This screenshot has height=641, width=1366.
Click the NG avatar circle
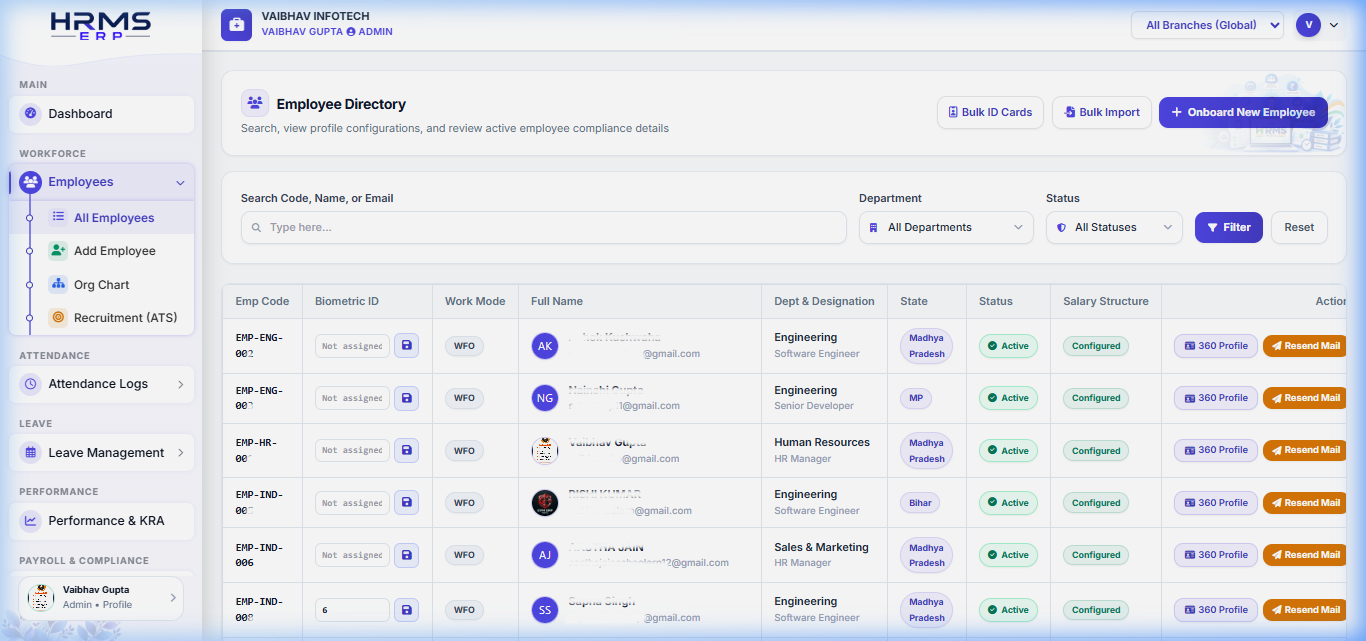pyautogui.click(x=545, y=398)
